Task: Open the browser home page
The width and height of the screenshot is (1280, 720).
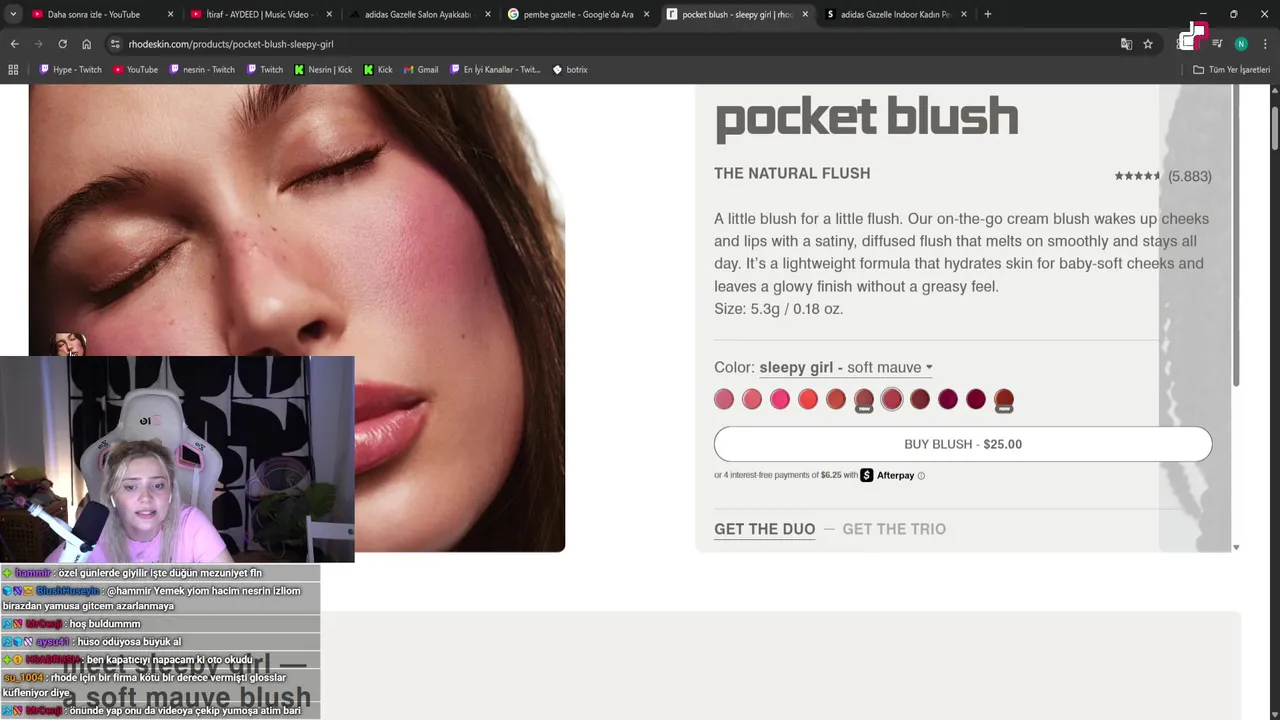Action: click(x=86, y=44)
